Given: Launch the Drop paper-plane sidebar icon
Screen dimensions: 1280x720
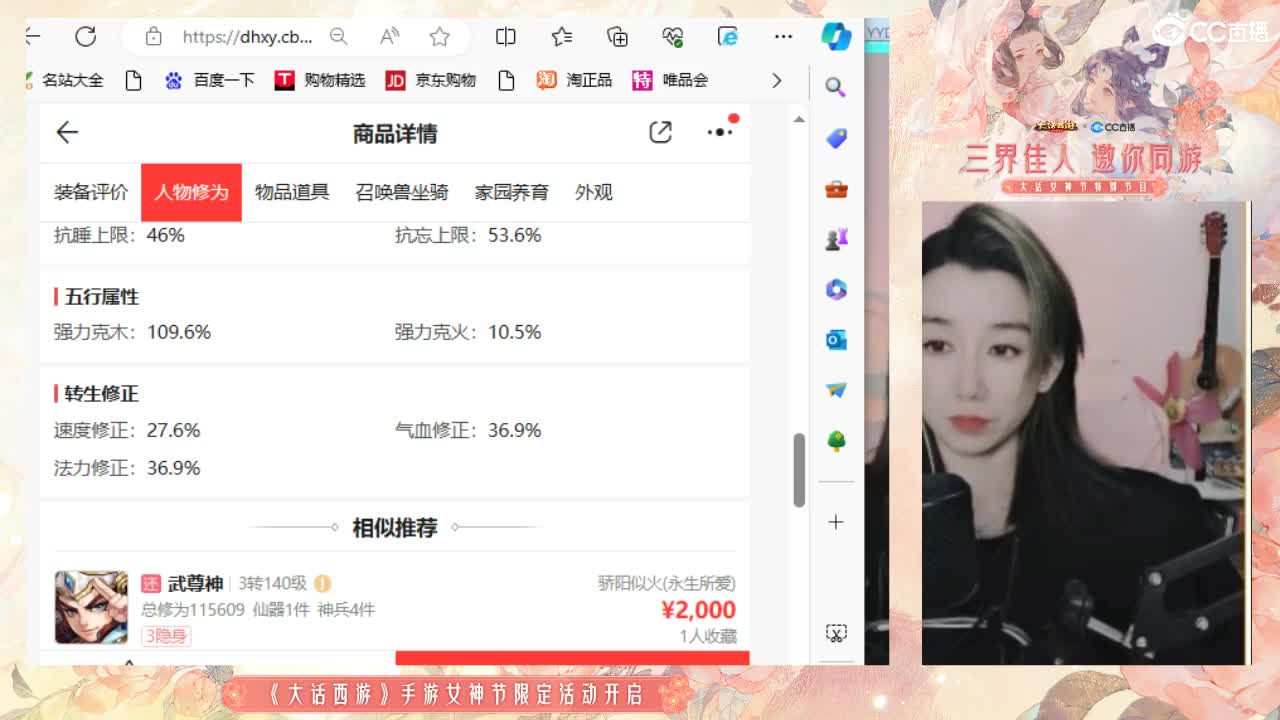Looking at the screenshot, I should coord(836,390).
